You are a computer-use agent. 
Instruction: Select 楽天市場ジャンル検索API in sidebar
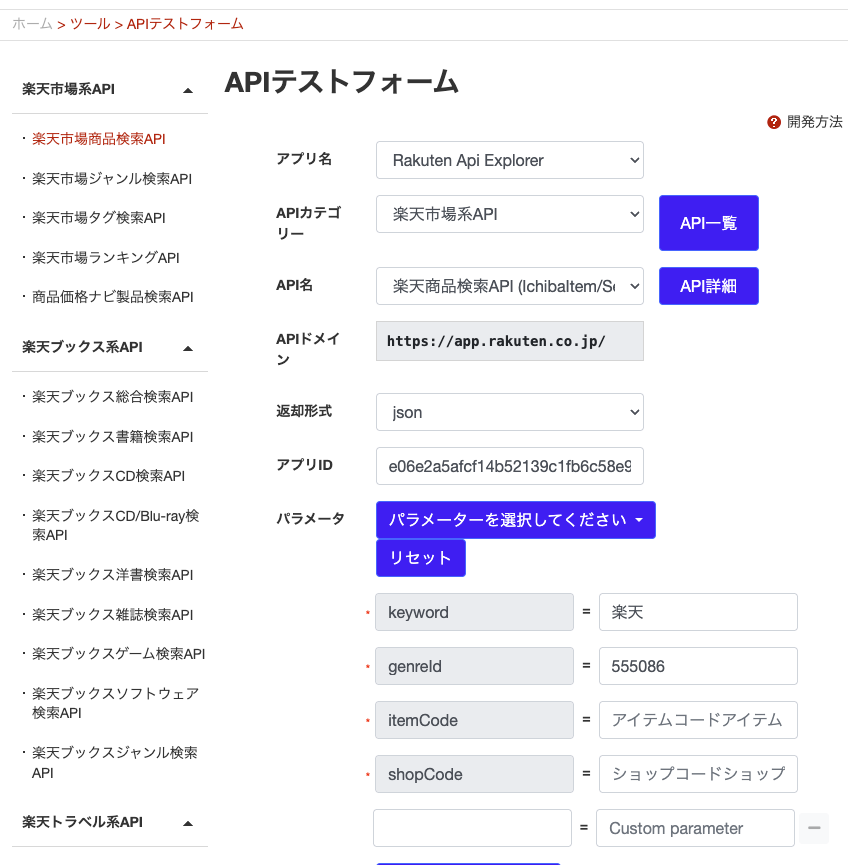click(112, 179)
